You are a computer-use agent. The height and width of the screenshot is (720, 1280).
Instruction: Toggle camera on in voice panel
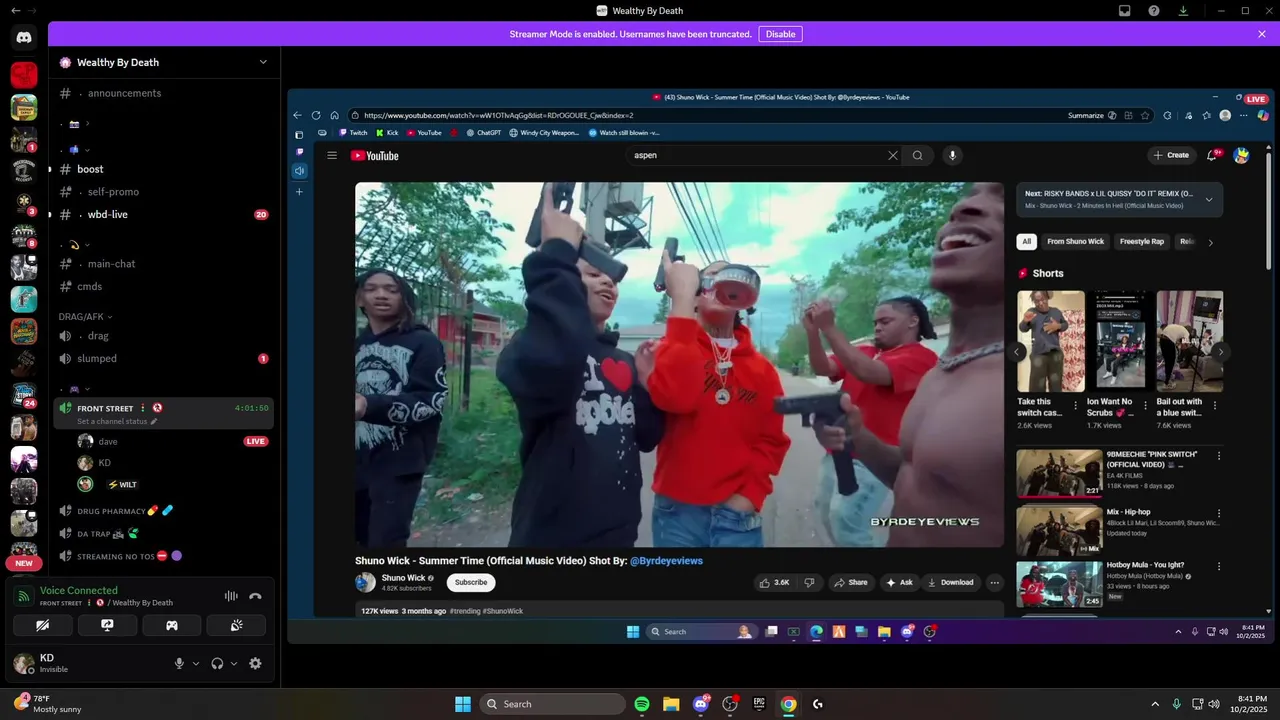click(43, 625)
